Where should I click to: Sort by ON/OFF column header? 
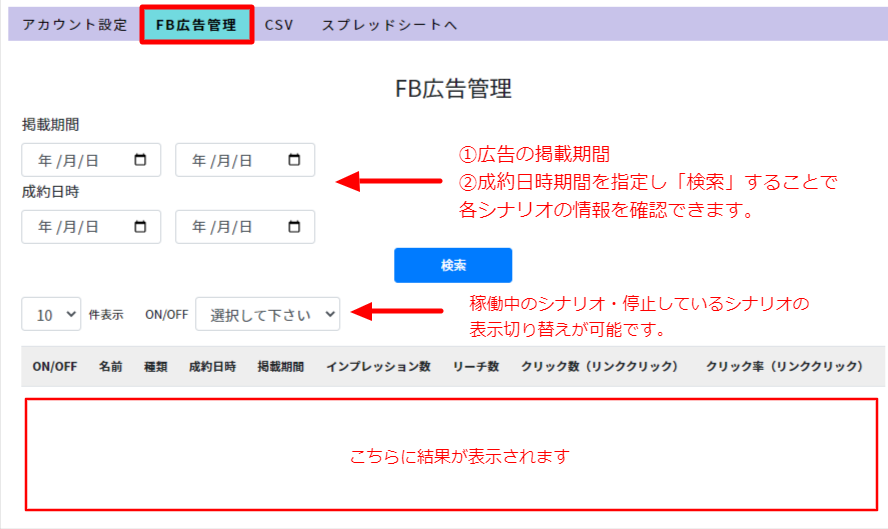coord(55,366)
